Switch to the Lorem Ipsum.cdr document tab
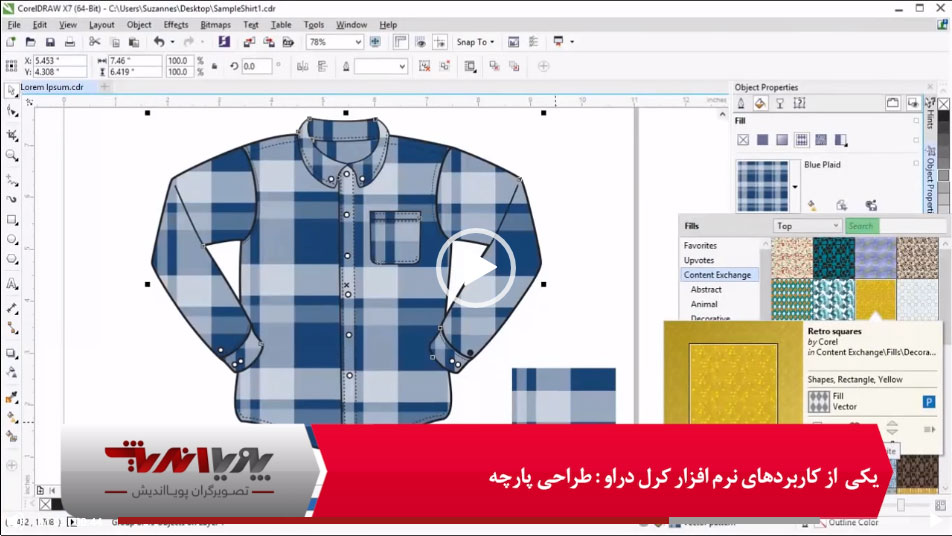 [52, 87]
